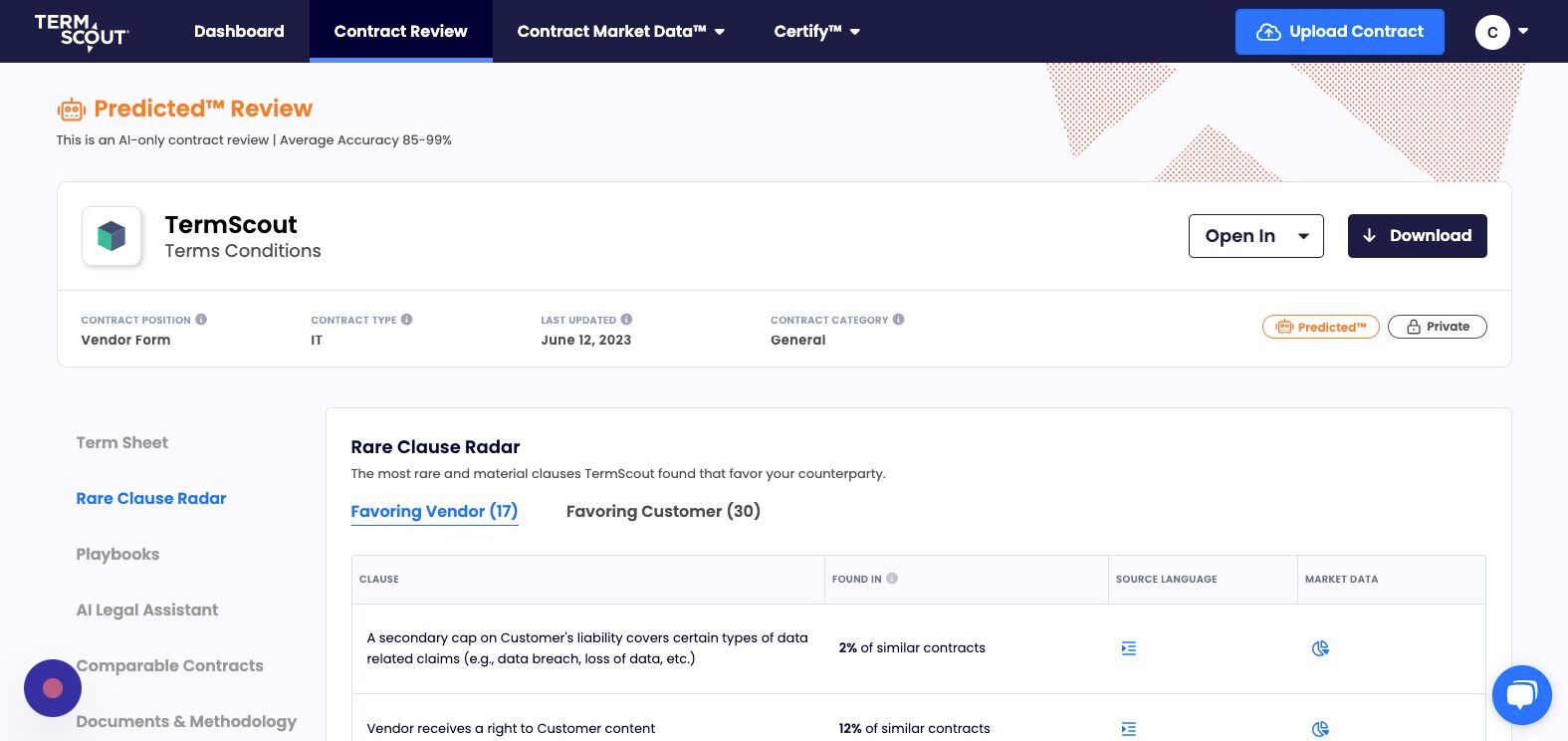1568x741 pixels.
Task: Click the purple circular help launcher
Action: click(53, 688)
